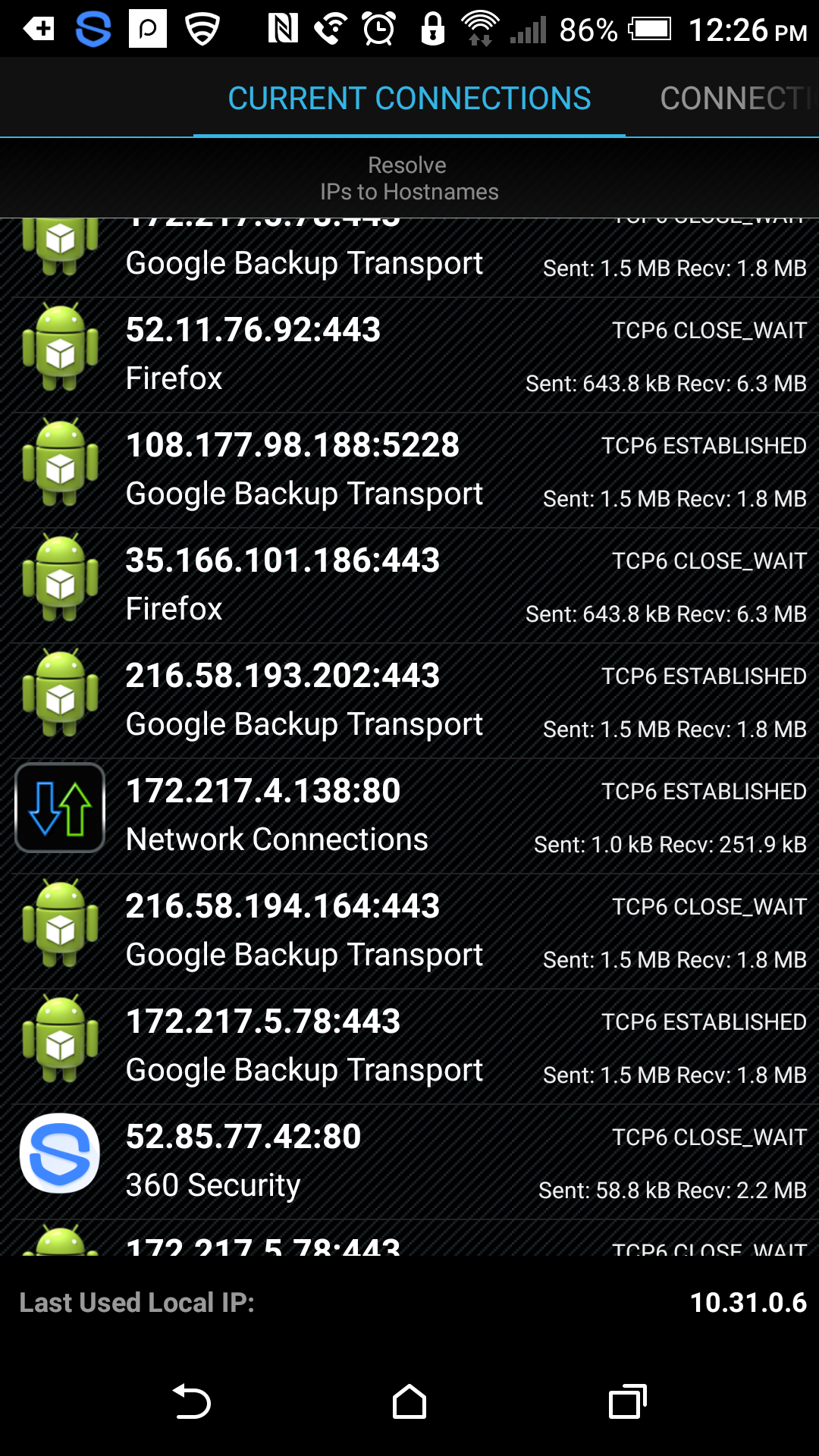Viewport: 819px width, 1456px height.
Task: Tap the Network Connections app icon
Action: pos(60,808)
